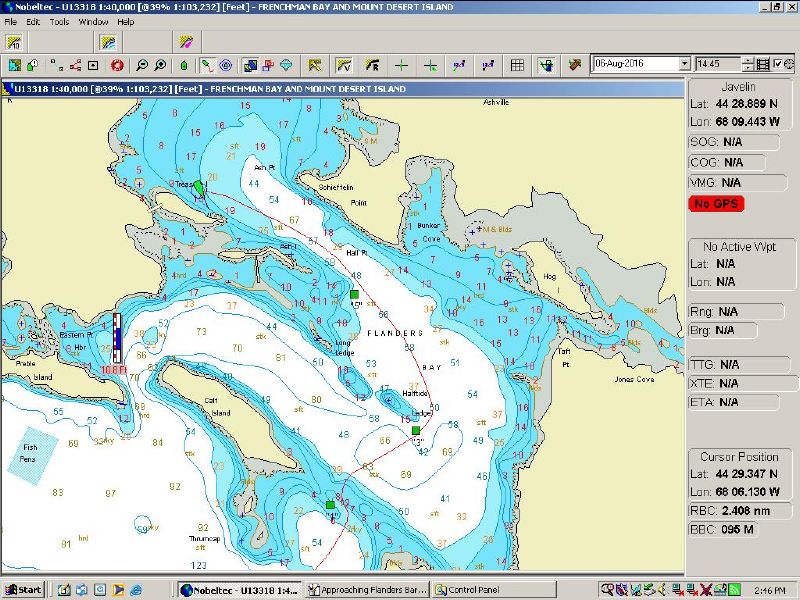Click the clock tool icon on the toolbar
The height and width of the screenshot is (600, 800).
pos(788,67)
